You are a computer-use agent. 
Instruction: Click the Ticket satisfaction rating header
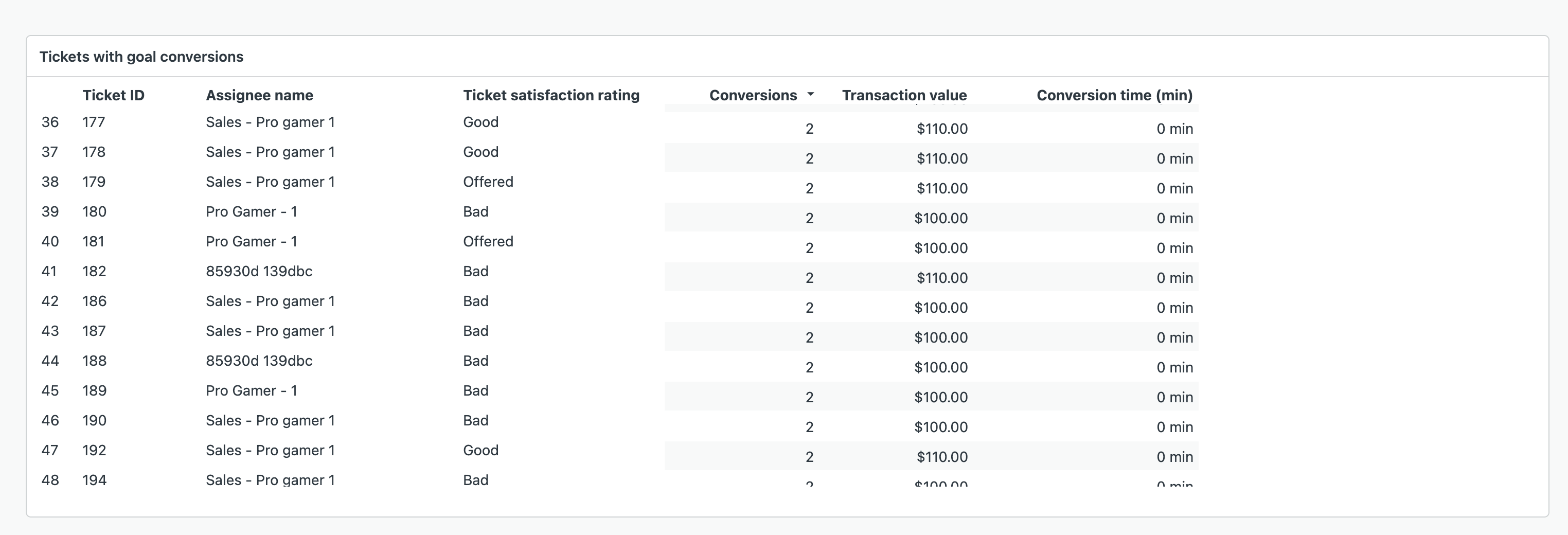[x=551, y=96]
